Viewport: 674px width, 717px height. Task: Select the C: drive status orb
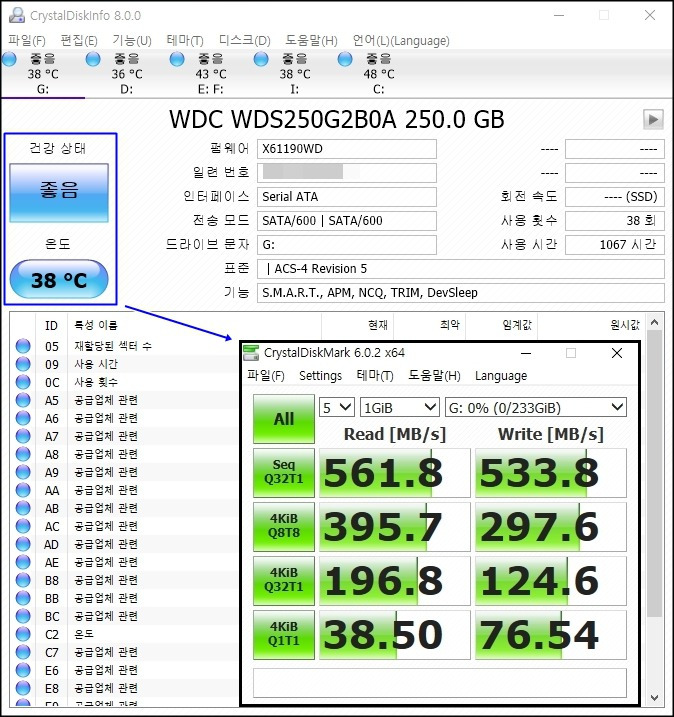(x=345, y=59)
